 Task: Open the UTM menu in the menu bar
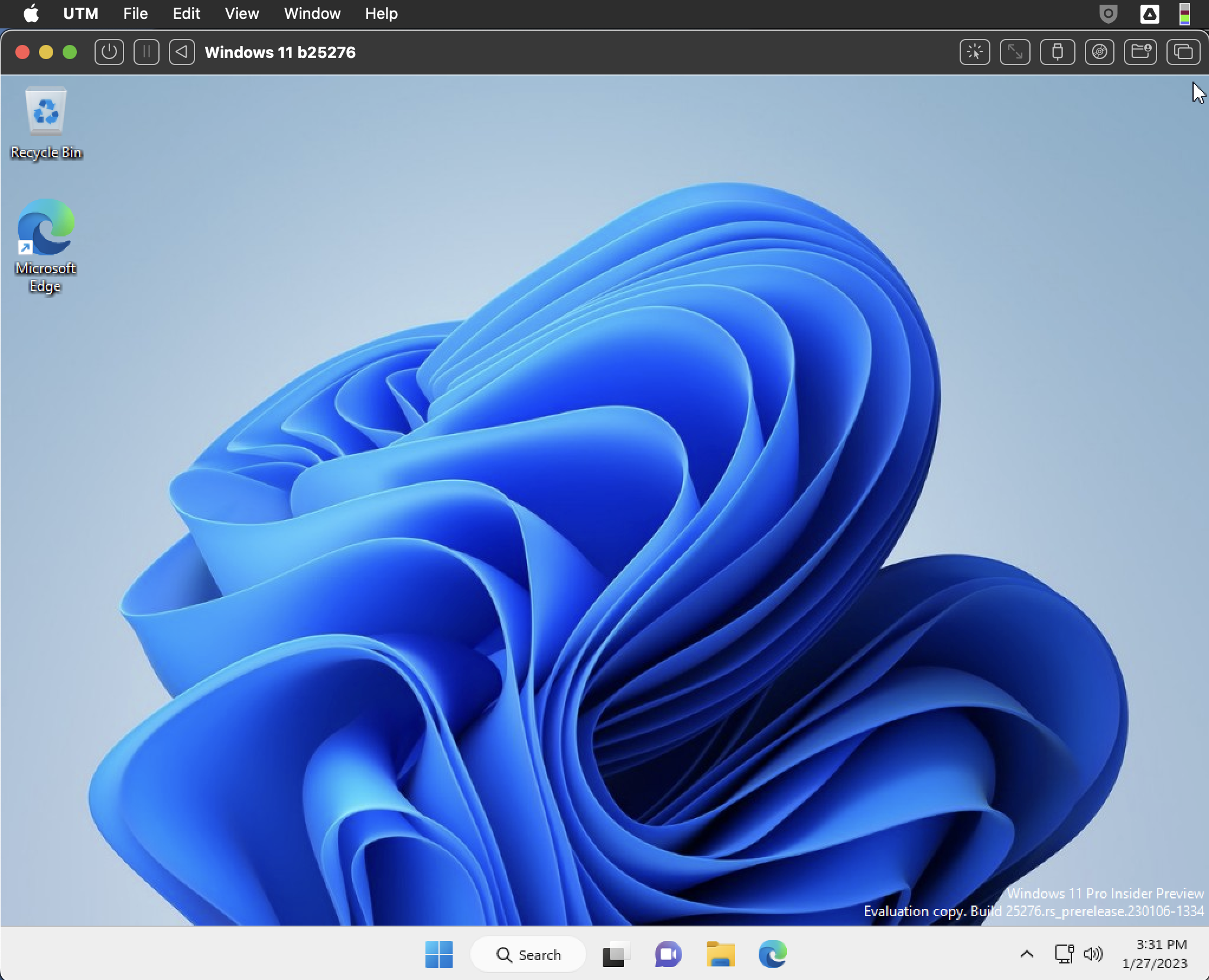click(80, 14)
